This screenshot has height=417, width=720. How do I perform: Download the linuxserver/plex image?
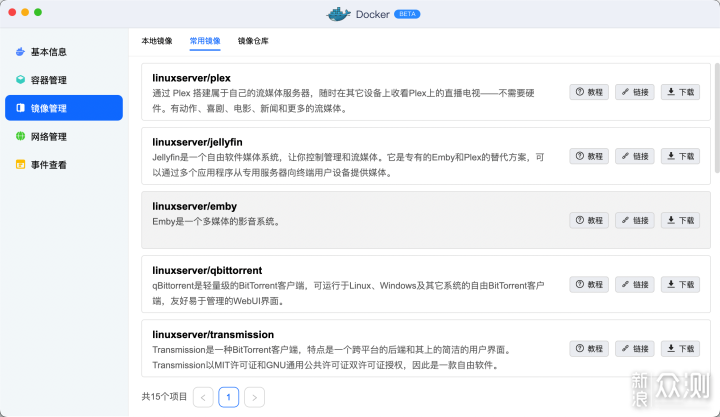(681, 92)
